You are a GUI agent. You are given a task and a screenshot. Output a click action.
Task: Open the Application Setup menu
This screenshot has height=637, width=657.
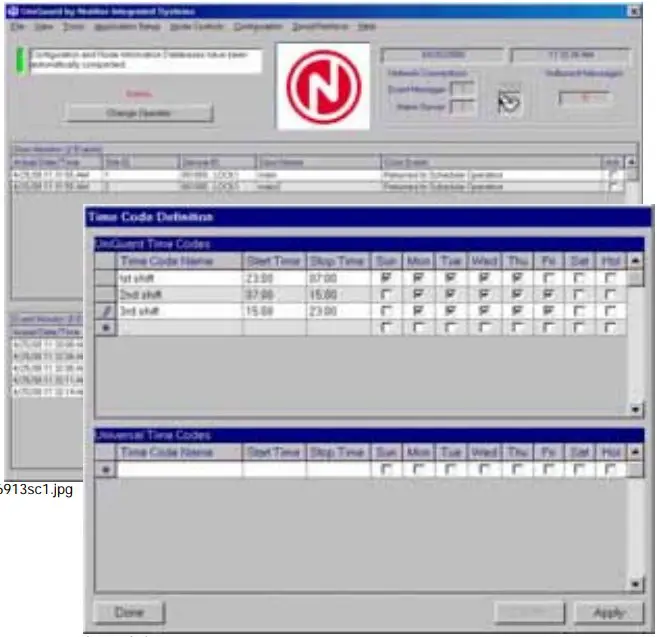(x=127, y=27)
